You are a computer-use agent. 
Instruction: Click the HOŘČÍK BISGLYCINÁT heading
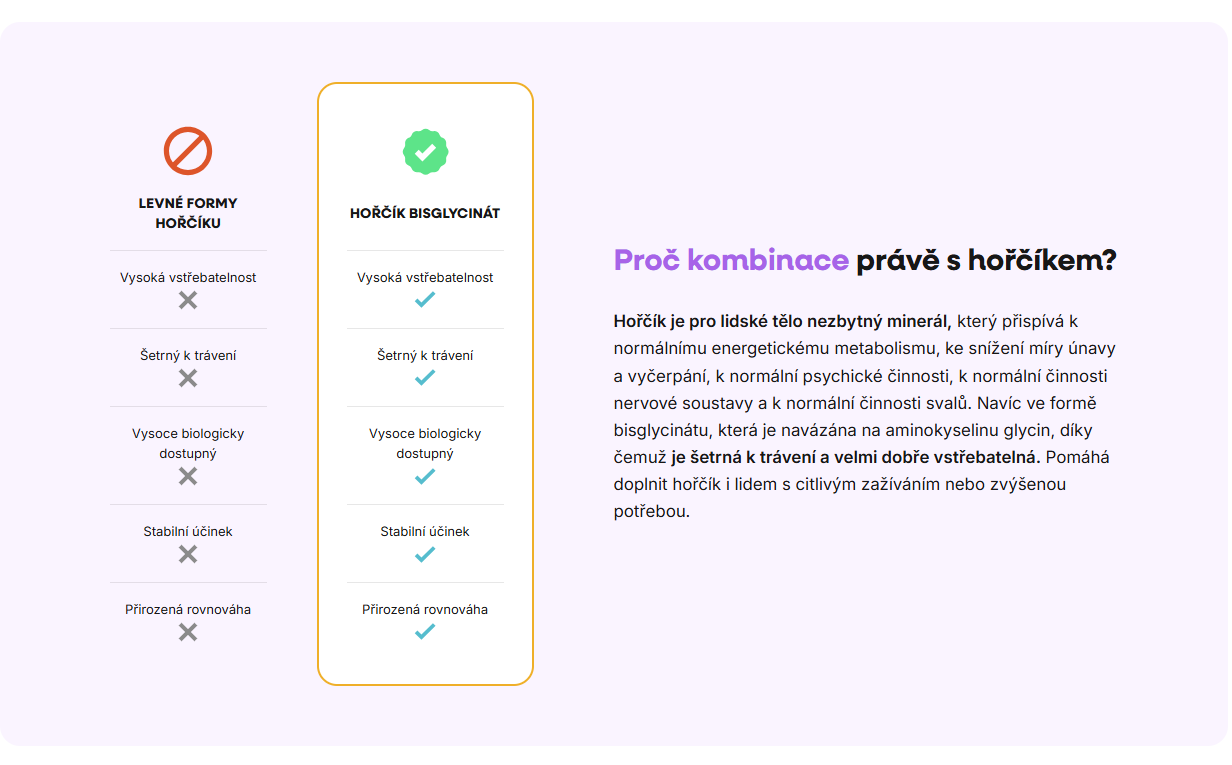coord(425,213)
